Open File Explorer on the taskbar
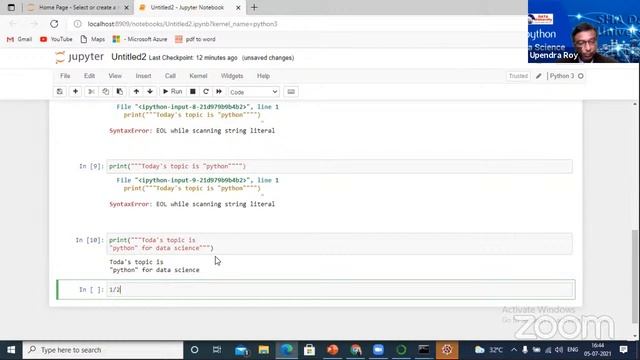 264,350
